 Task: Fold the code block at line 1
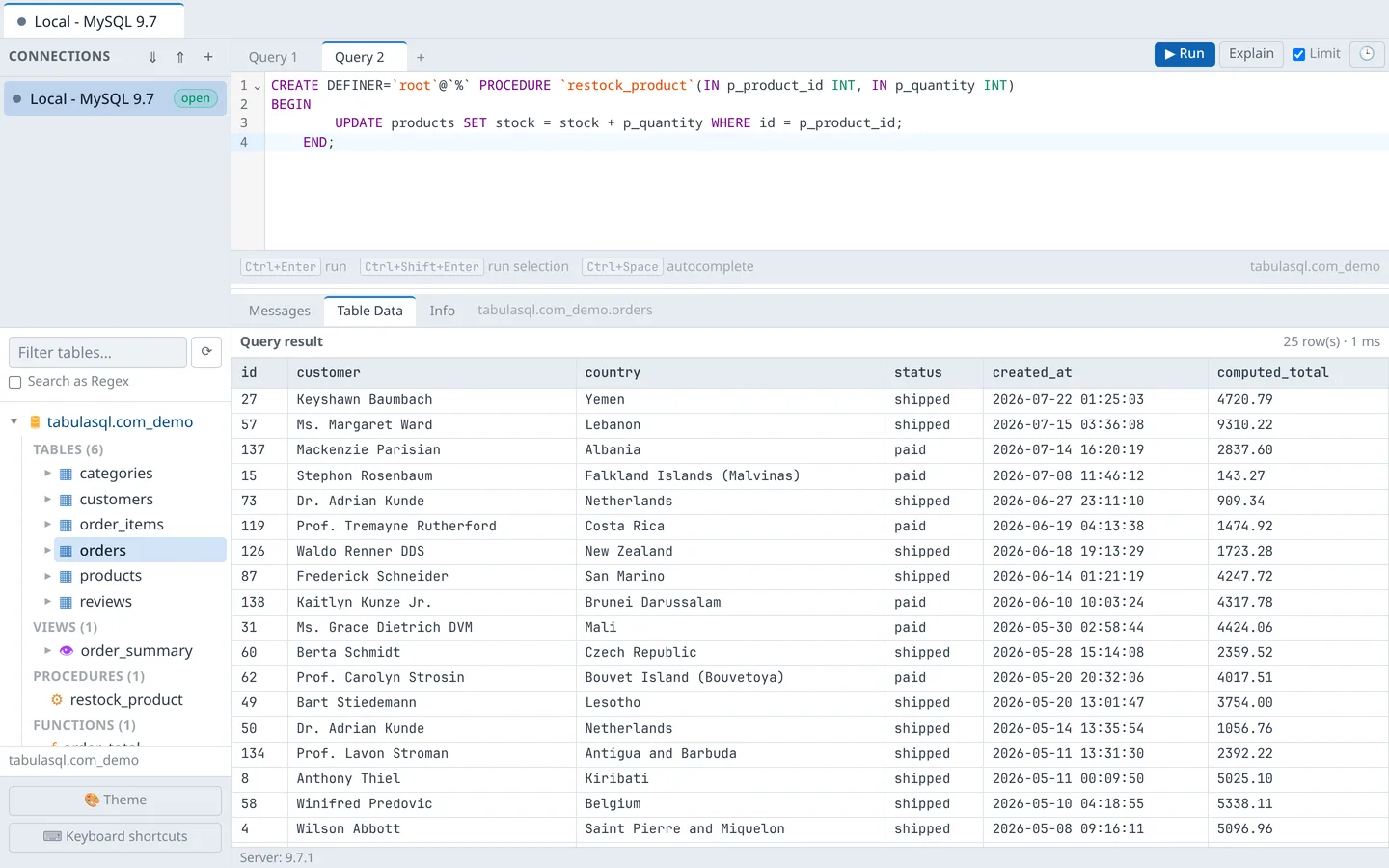pos(258,86)
